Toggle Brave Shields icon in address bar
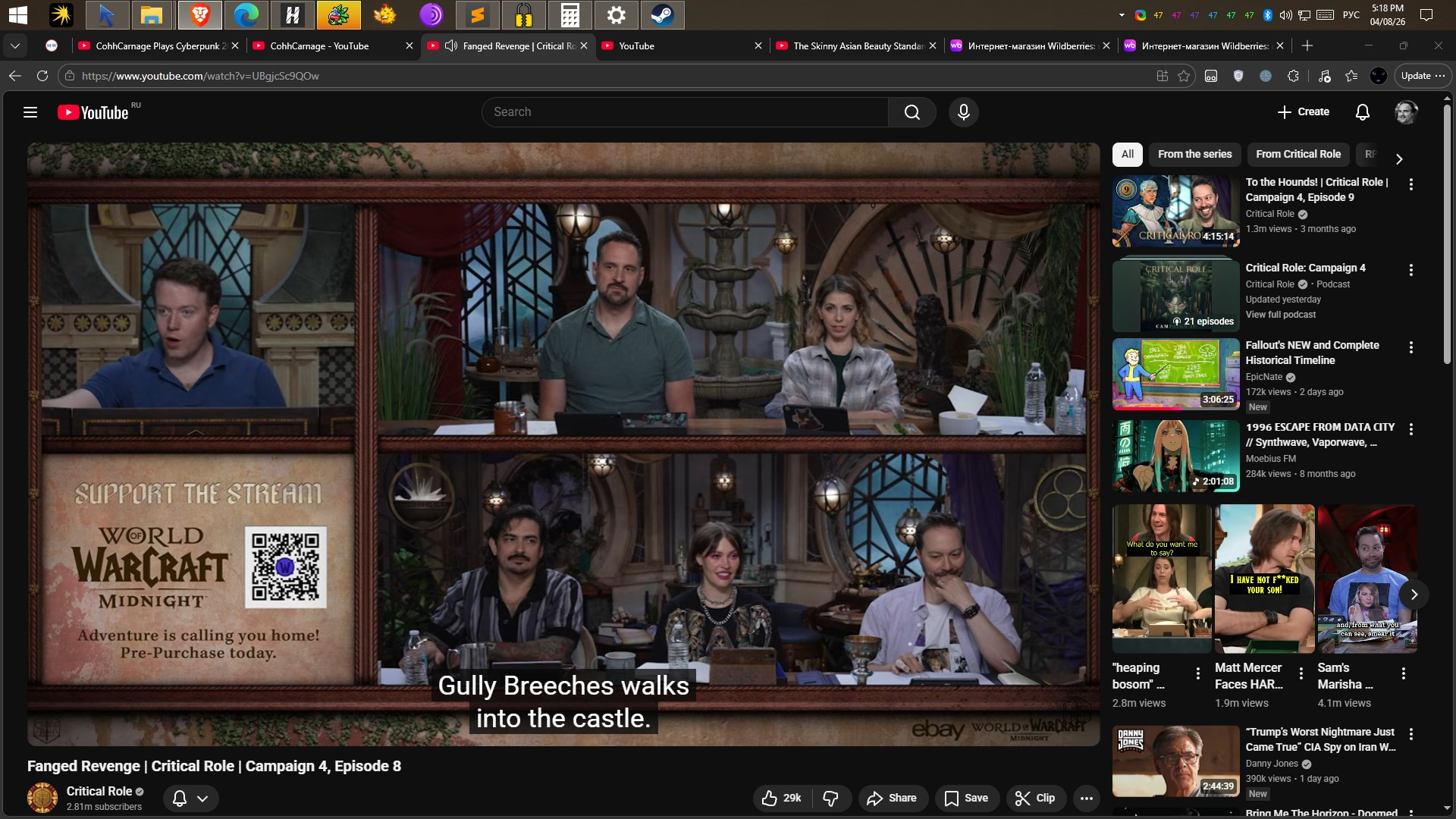This screenshot has width=1456, height=819. coord(1238,76)
